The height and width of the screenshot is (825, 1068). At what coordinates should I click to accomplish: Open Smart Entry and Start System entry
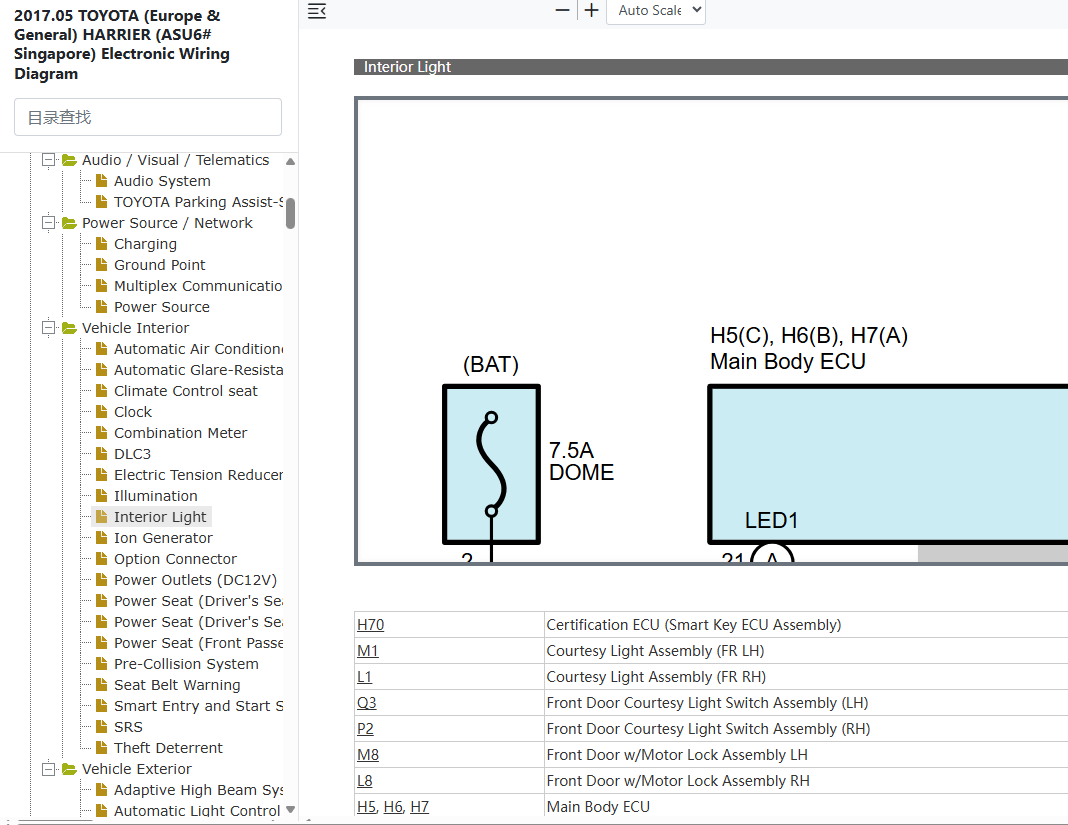pyautogui.click(x=198, y=706)
